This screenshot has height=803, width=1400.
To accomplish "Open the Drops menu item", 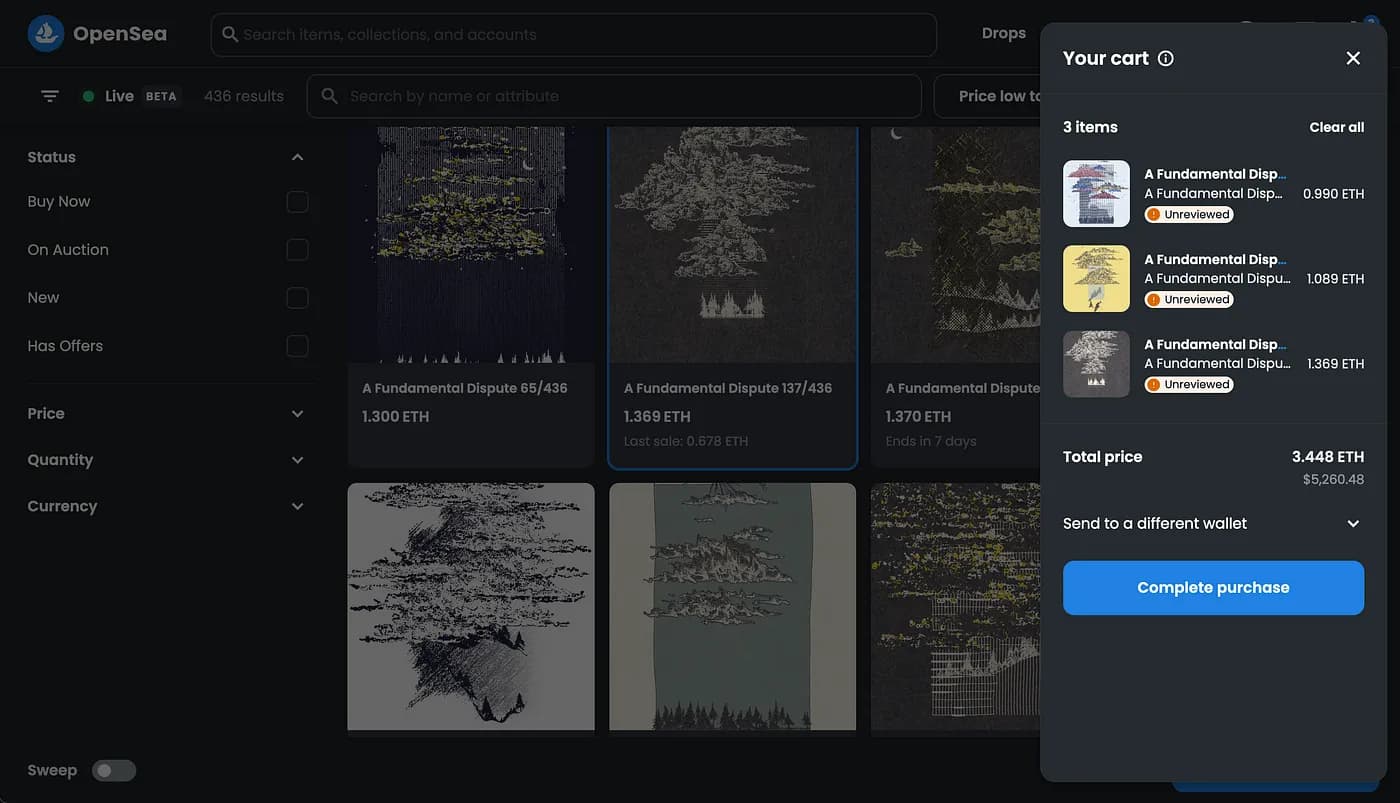I will pos(1003,34).
